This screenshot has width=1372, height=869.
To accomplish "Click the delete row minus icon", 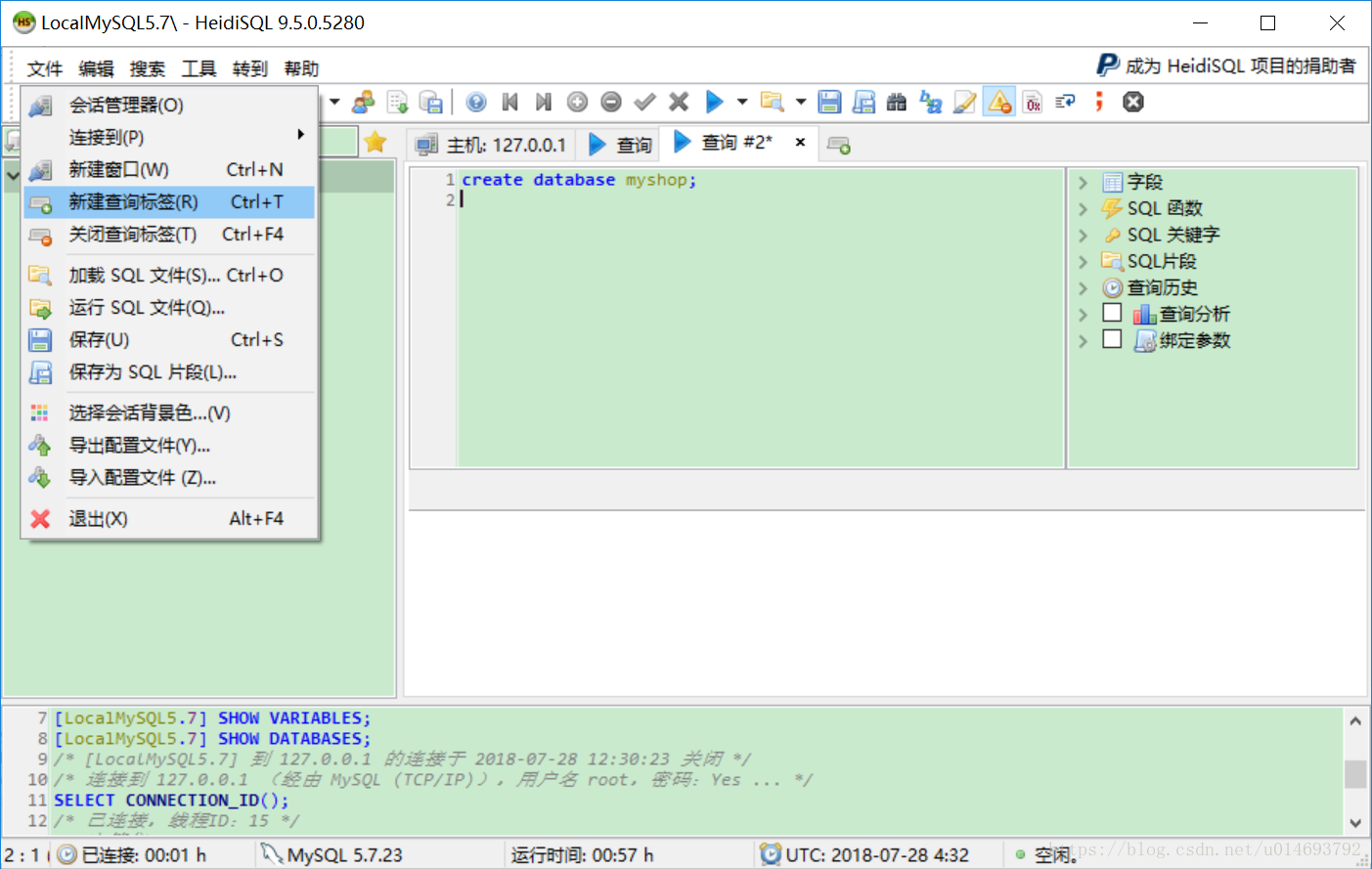I will point(611,102).
